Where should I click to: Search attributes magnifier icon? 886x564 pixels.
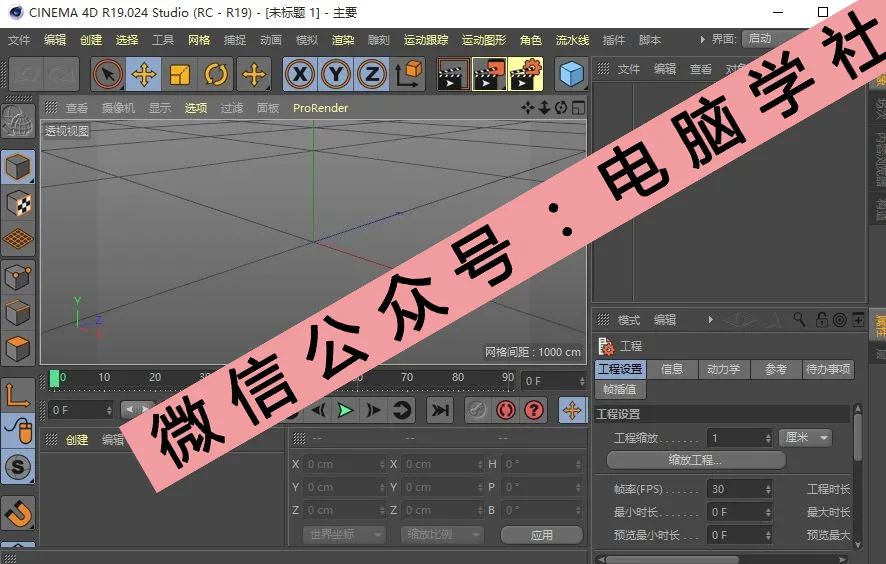click(800, 320)
